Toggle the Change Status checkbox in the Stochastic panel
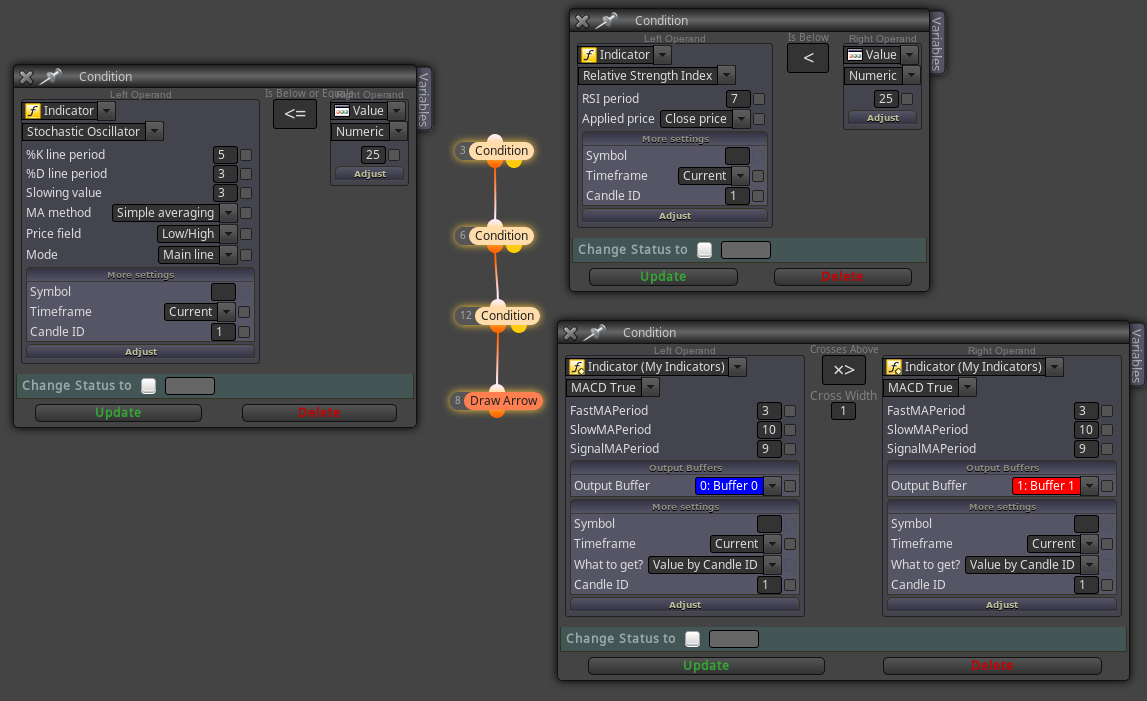1147x701 pixels. pyautogui.click(x=148, y=386)
